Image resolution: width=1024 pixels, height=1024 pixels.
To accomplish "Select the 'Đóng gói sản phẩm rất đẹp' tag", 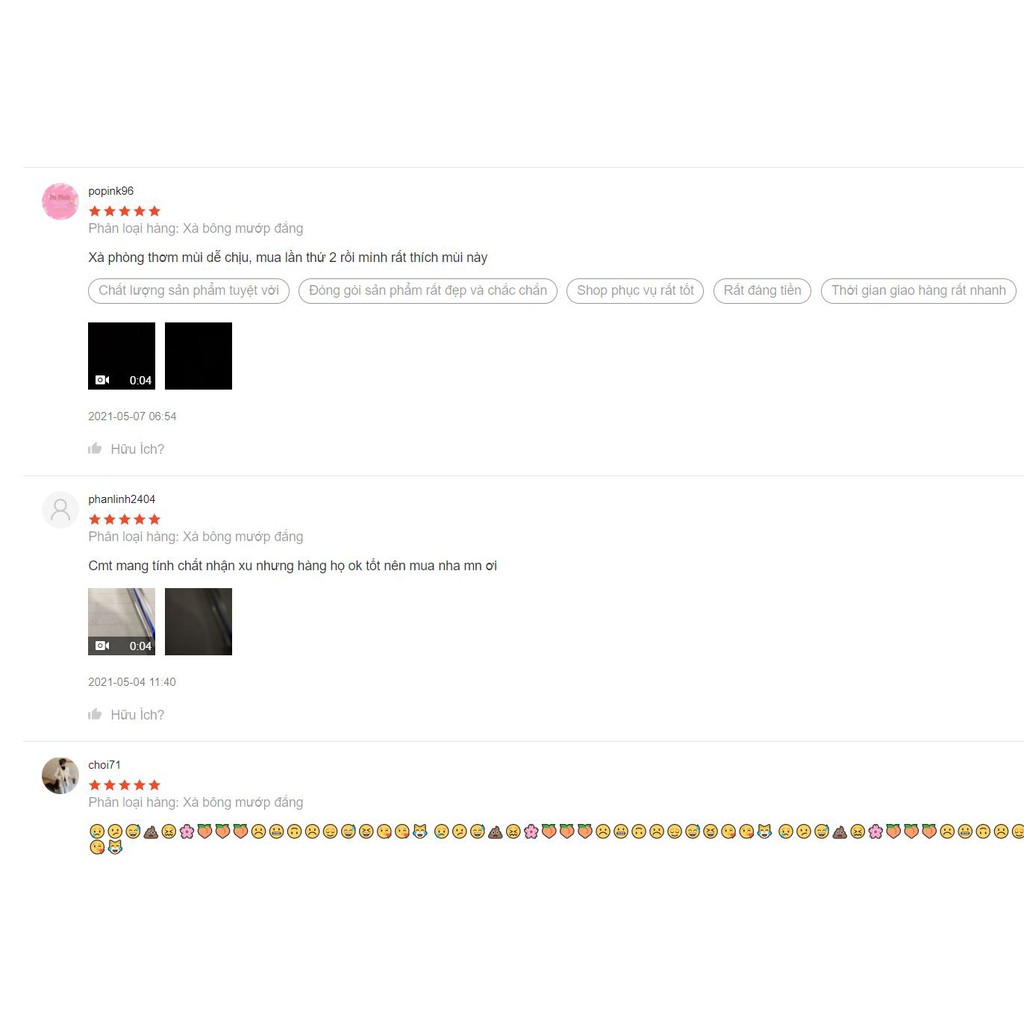I will pyautogui.click(x=428, y=291).
